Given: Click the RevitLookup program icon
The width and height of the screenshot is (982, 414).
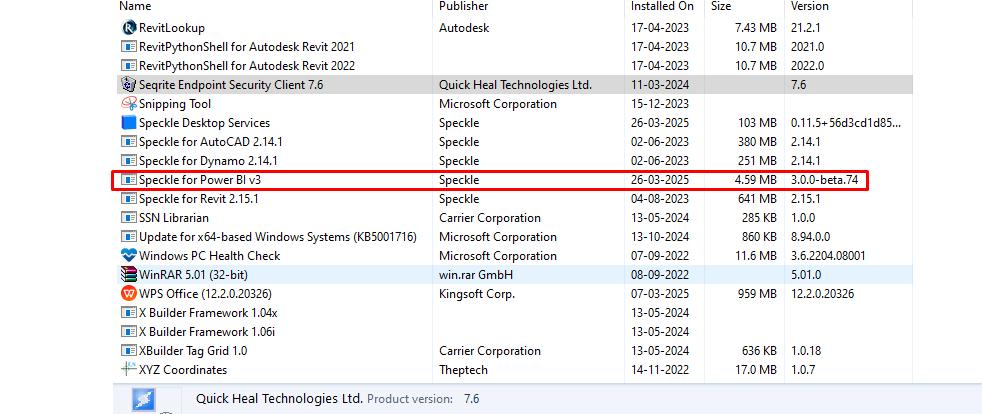Looking at the screenshot, I should (x=128, y=28).
